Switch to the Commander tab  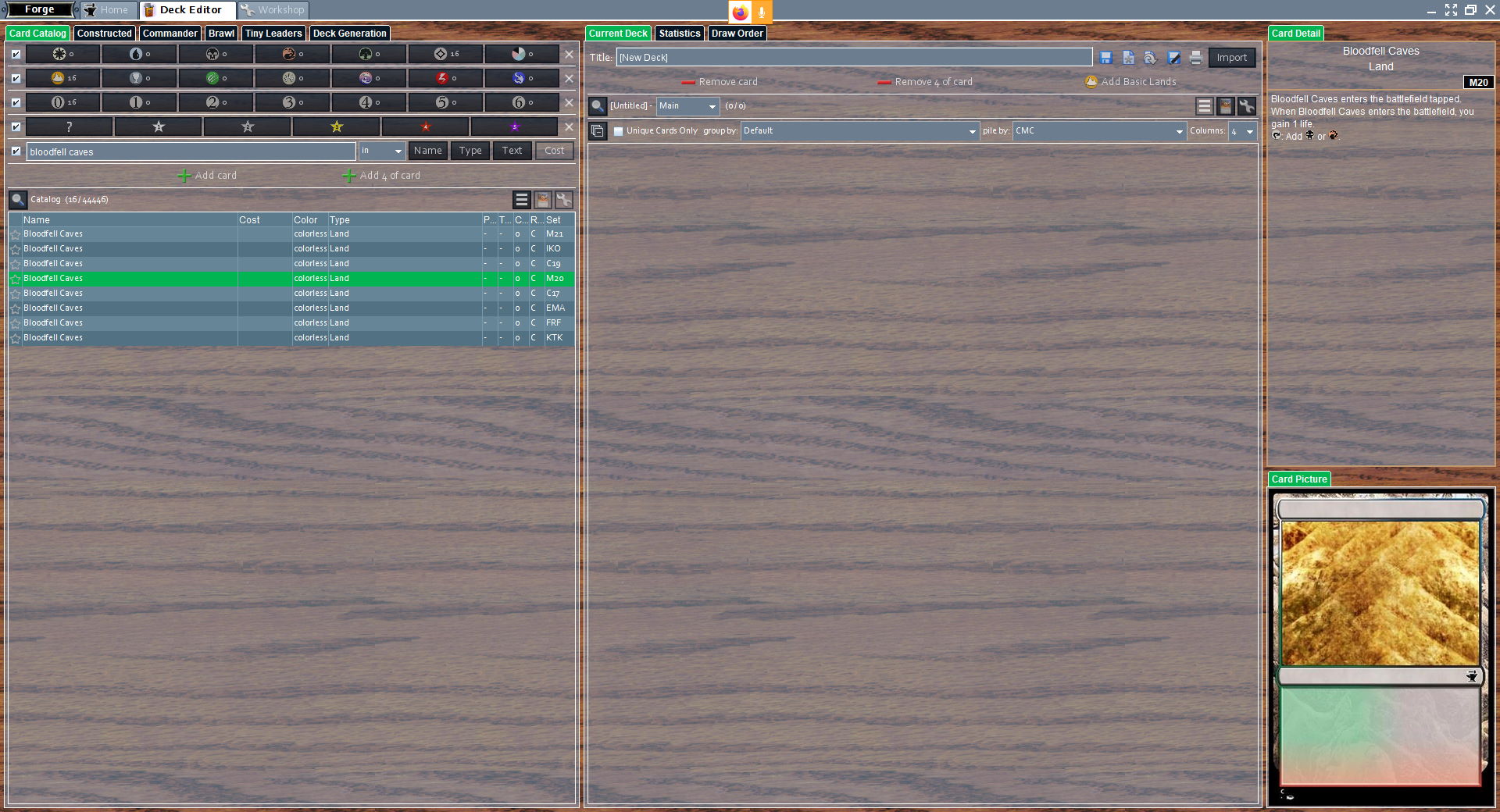coord(170,34)
